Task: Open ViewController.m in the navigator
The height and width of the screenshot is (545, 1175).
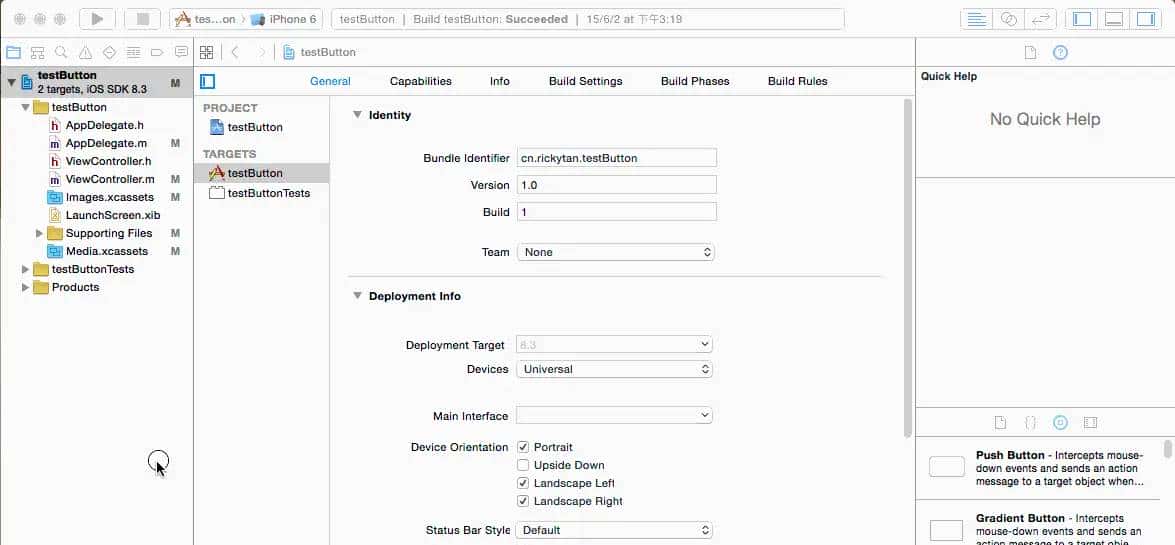Action: tap(110, 179)
